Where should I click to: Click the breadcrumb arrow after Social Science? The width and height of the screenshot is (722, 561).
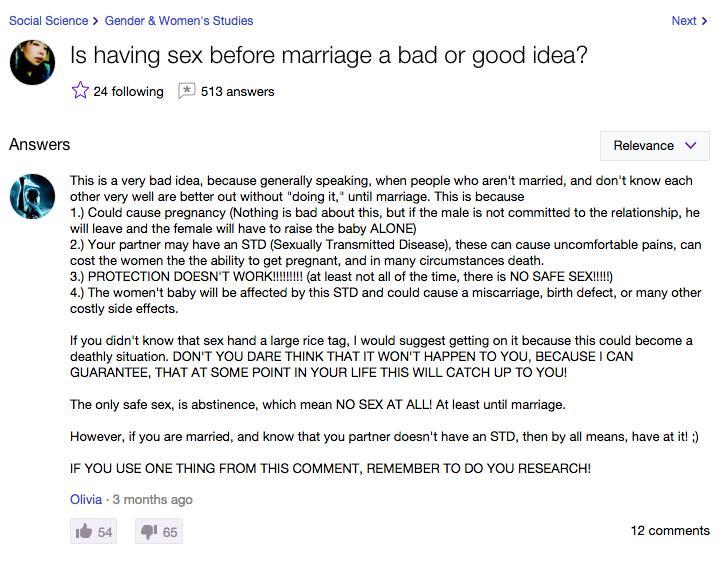click(x=95, y=21)
